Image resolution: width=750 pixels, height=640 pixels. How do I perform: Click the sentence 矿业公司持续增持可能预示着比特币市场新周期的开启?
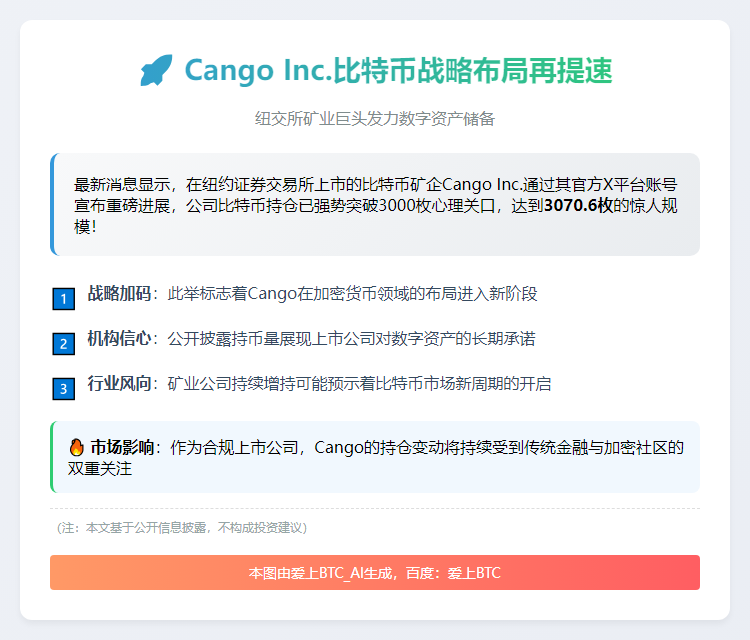[359, 383]
